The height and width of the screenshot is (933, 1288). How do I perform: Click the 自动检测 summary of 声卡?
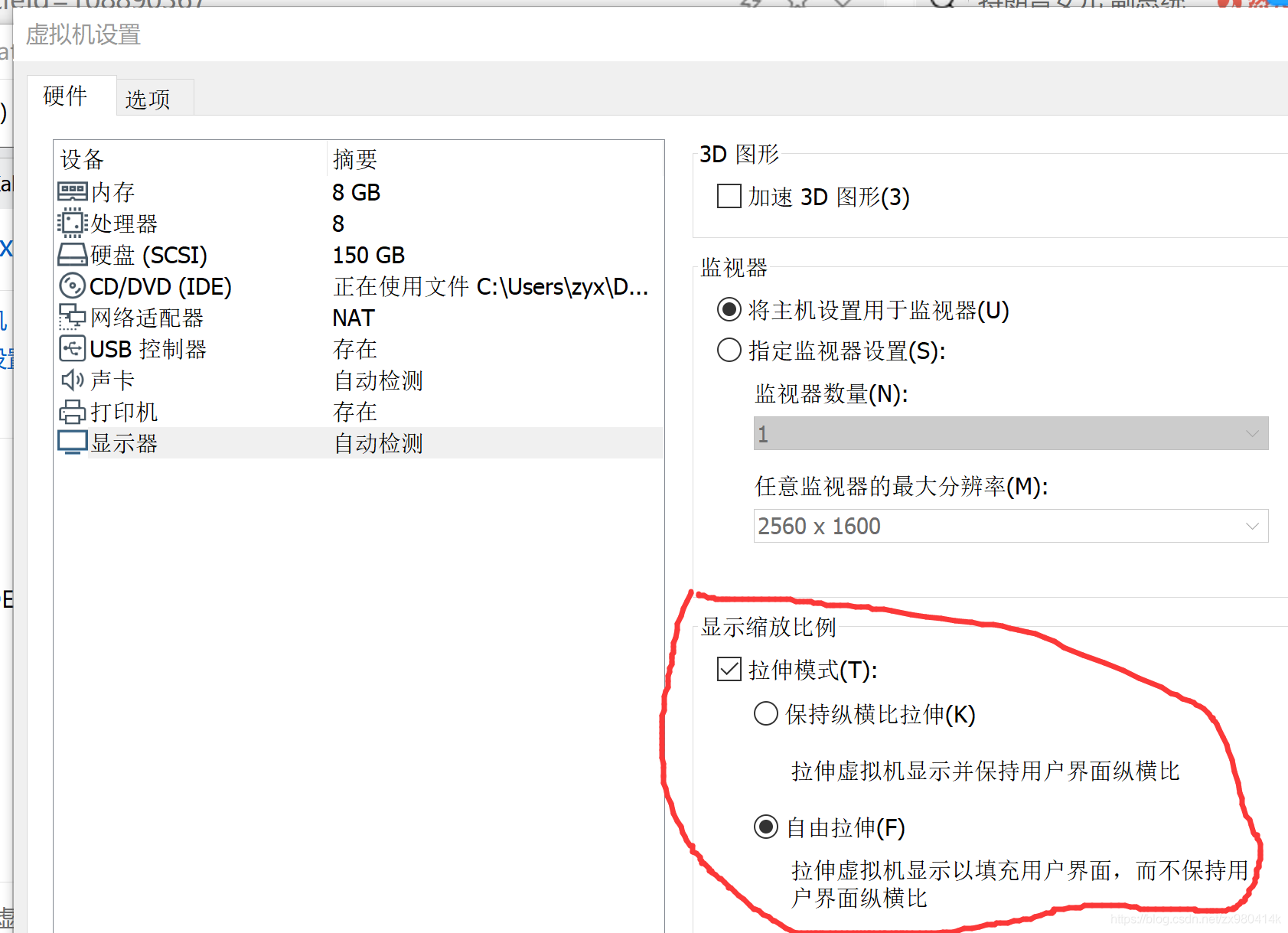point(378,380)
